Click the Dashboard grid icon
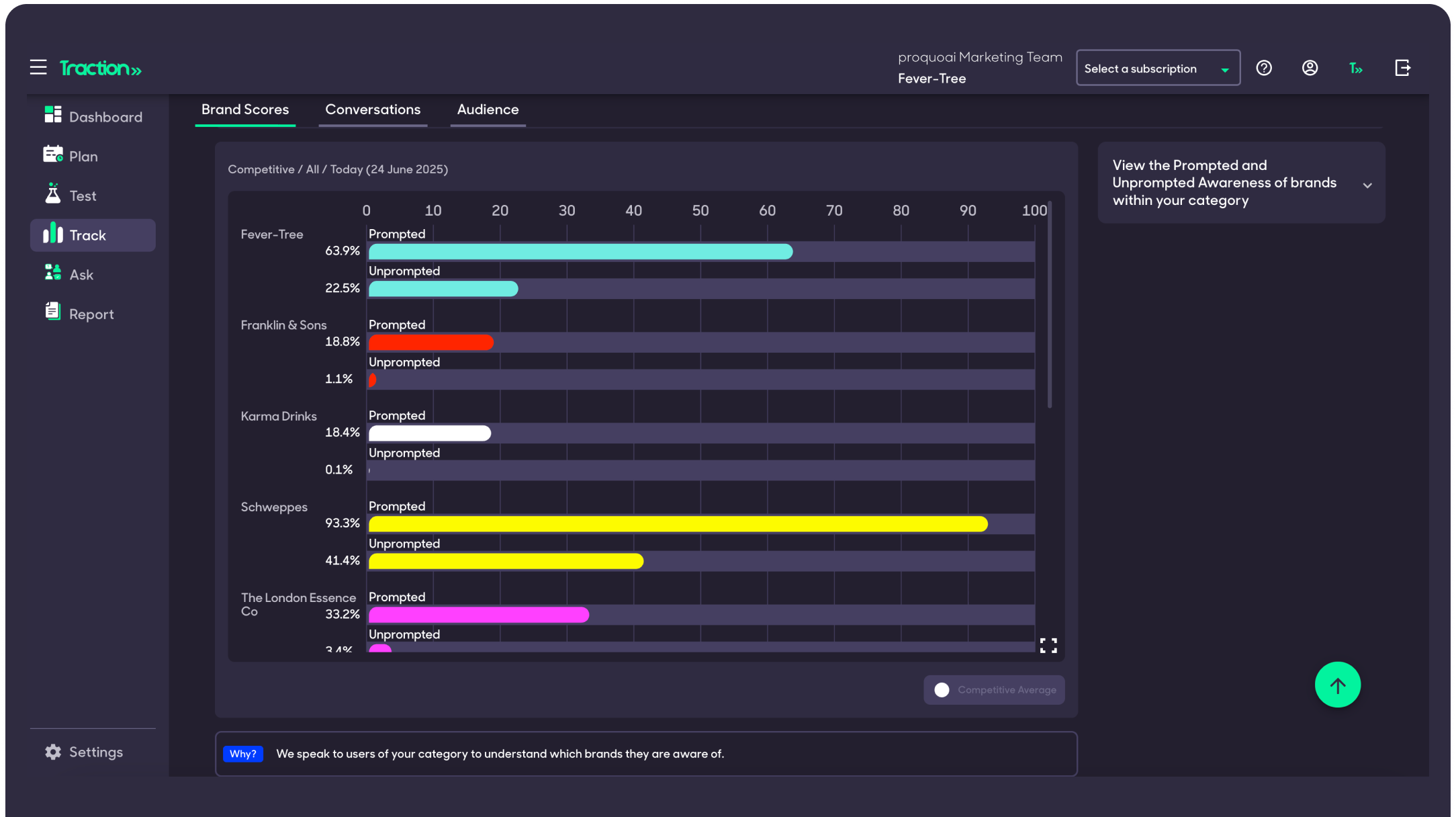 point(52,115)
